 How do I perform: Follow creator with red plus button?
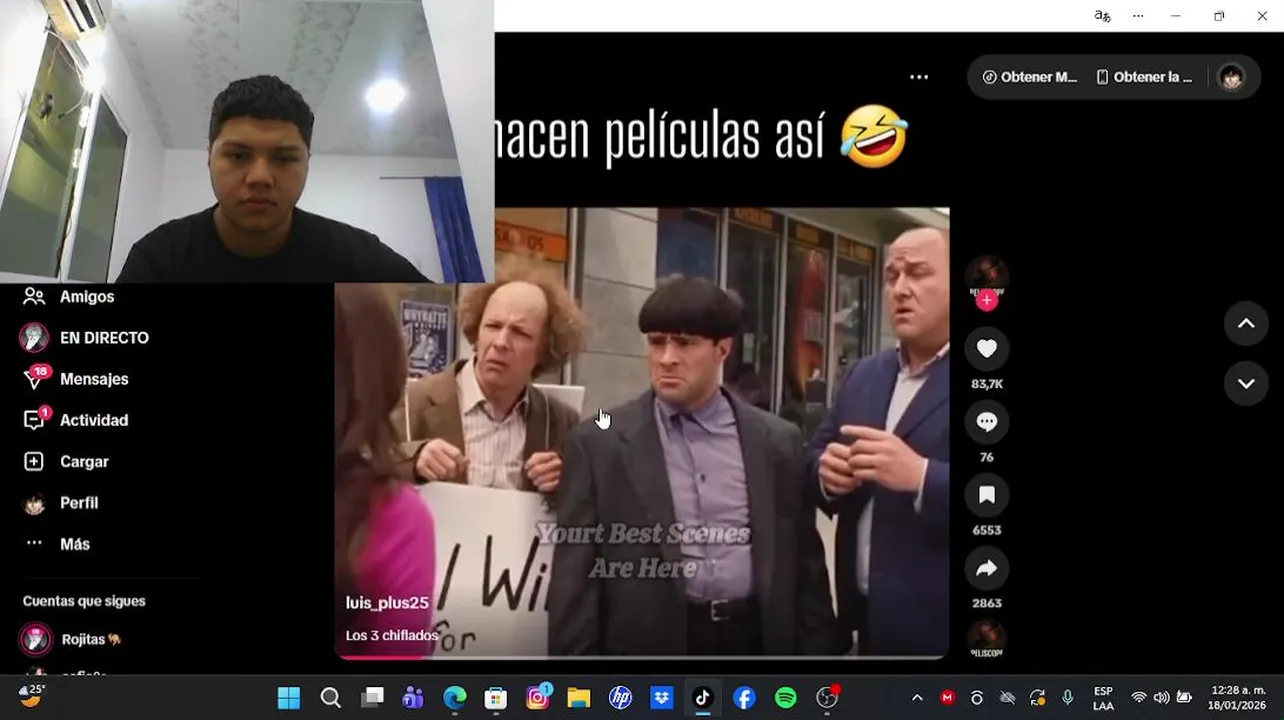pos(987,300)
